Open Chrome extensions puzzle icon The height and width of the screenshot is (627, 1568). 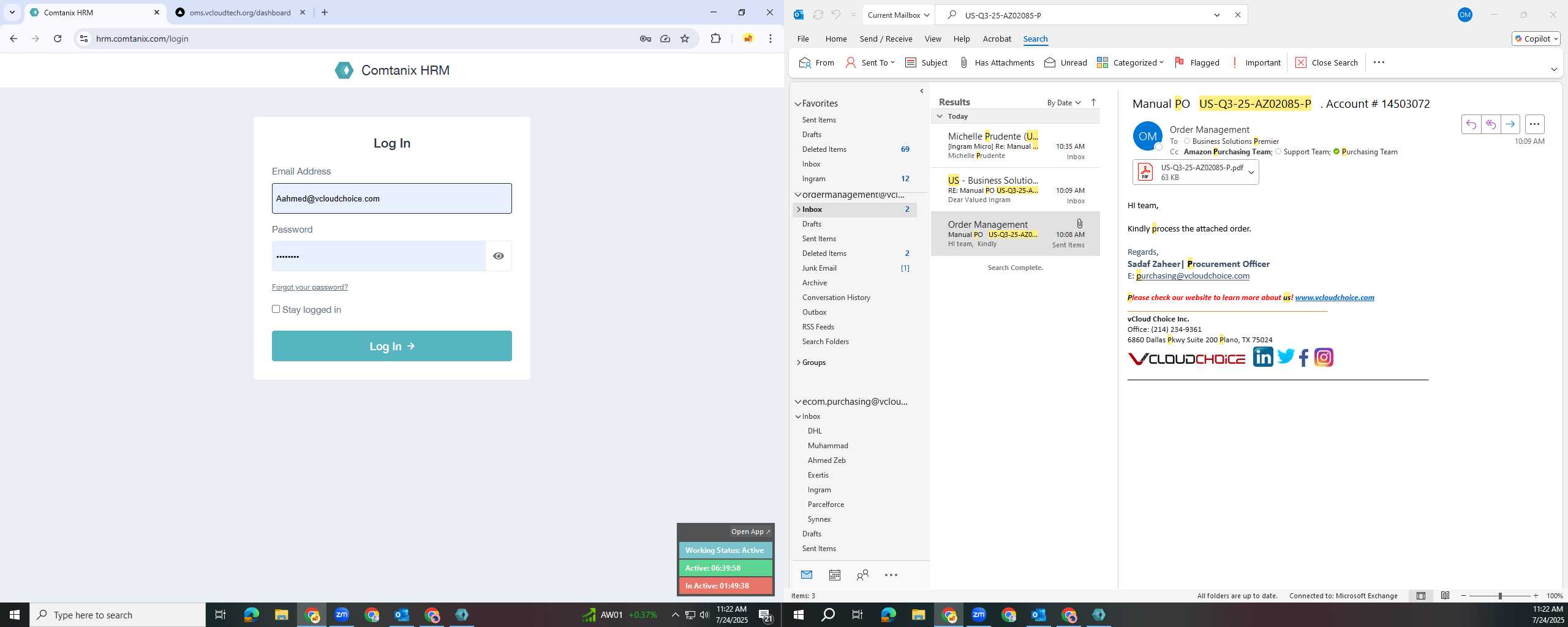coord(715,39)
